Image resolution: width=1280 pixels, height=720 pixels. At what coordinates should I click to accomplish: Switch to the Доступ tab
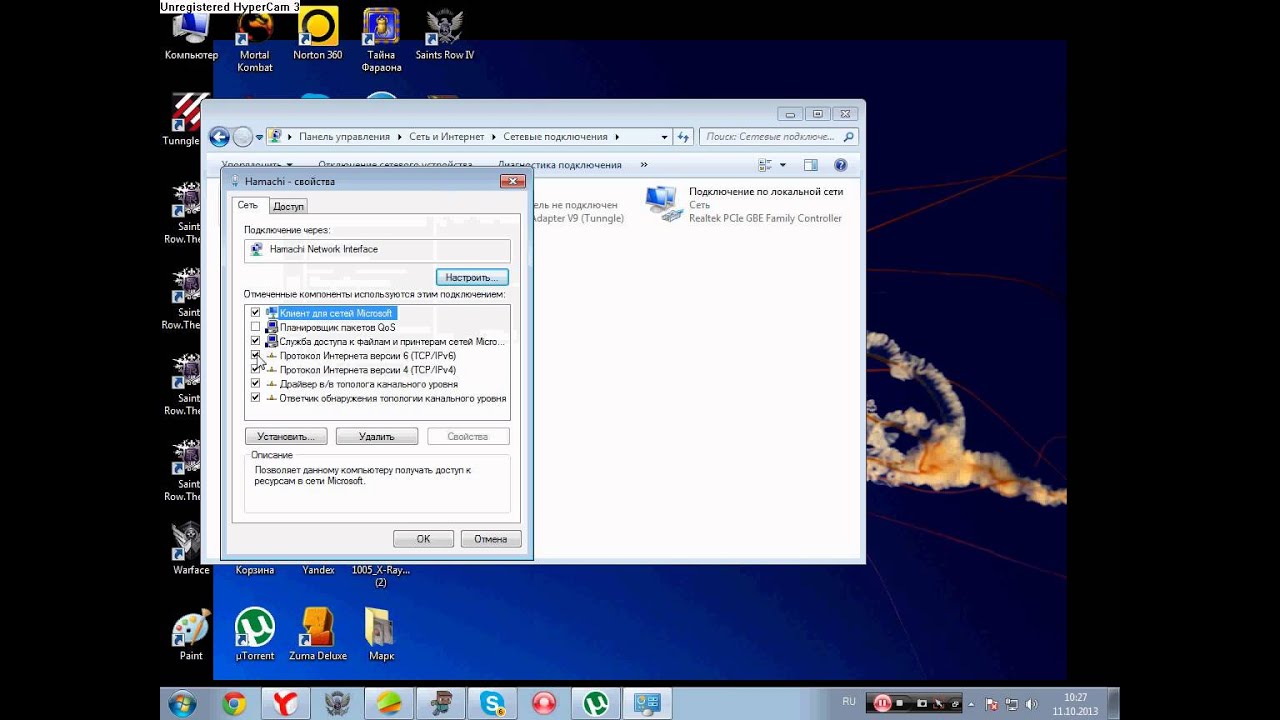pos(288,206)
